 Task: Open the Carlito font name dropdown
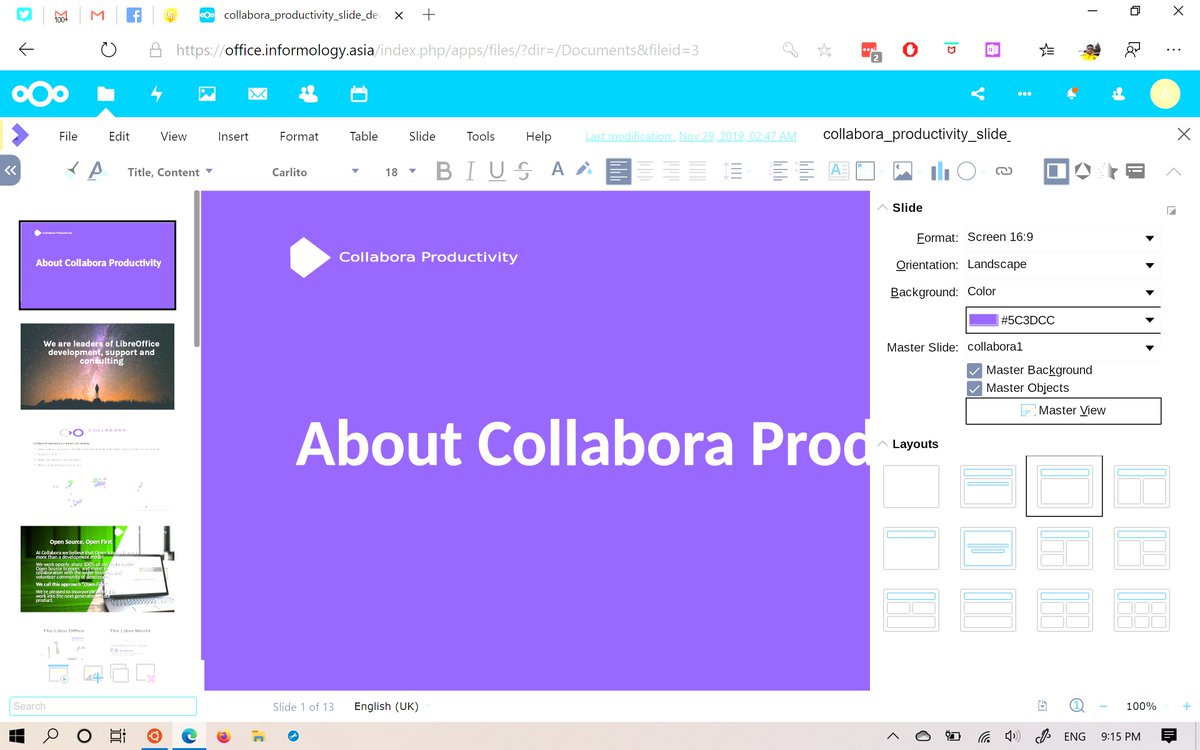(315, 172)
